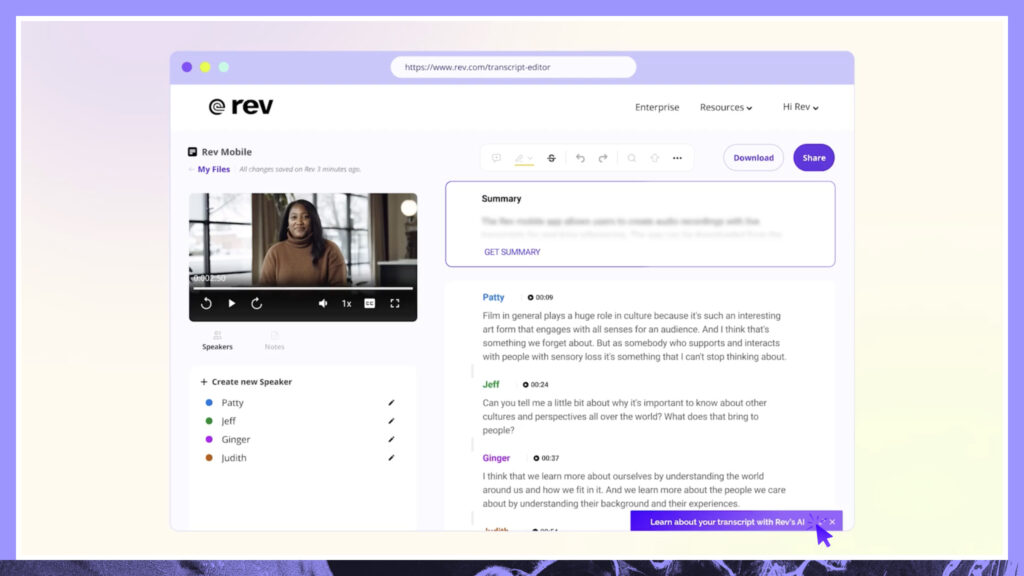
Task: Change the 1x playback speed
Action: (x=346, y=303)
